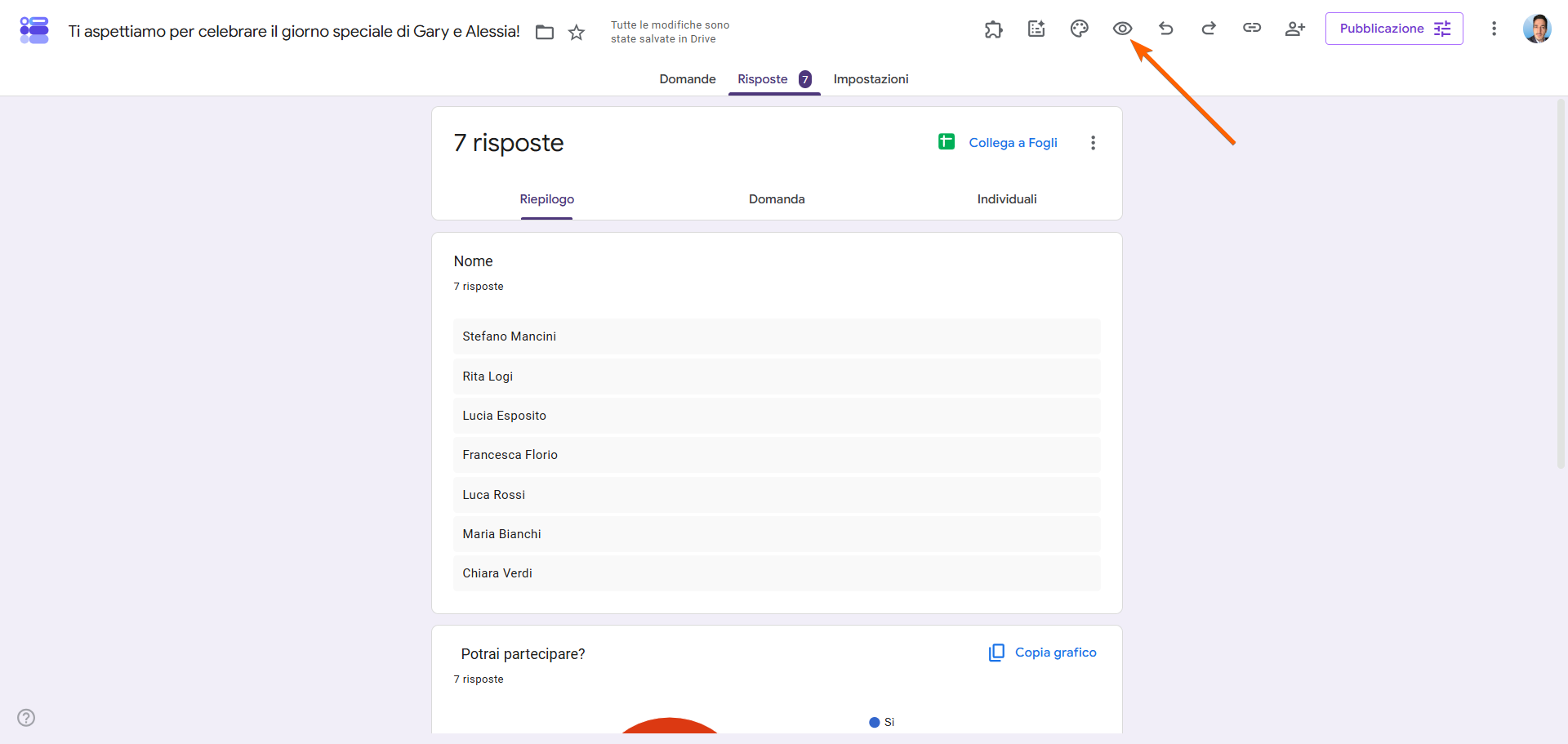Select the Luca Rossi response row
The height and width of the screenshot is (744, 1568).
(777, 495)
